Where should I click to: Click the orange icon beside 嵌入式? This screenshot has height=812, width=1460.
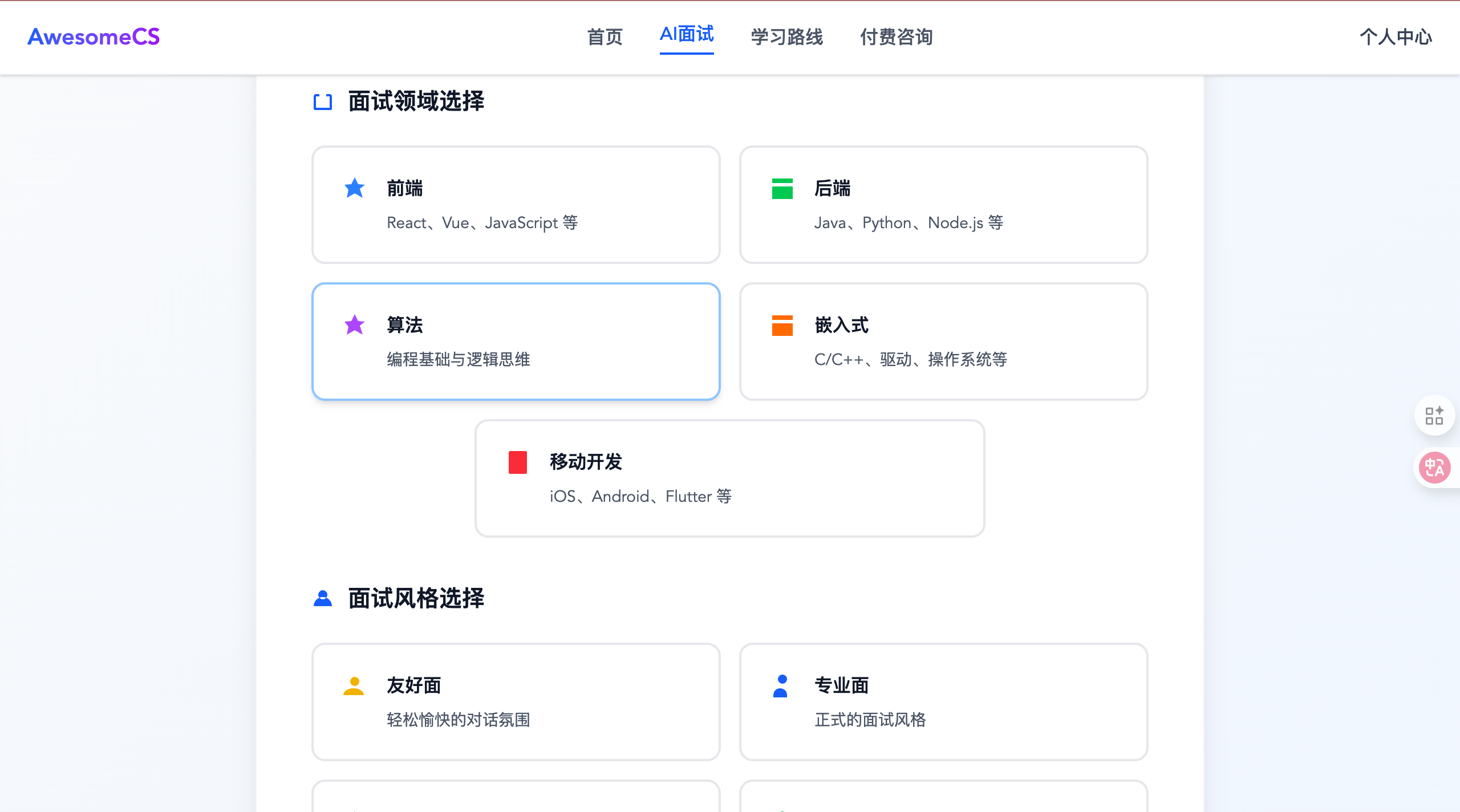(x=782, y=326)
